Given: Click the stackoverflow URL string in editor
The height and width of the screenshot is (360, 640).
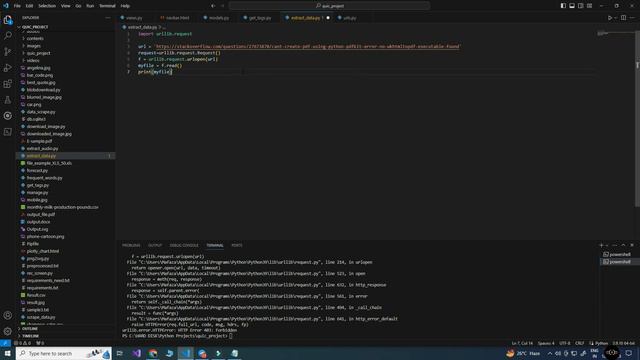Looking at the screenshot, I should point(307,47).
